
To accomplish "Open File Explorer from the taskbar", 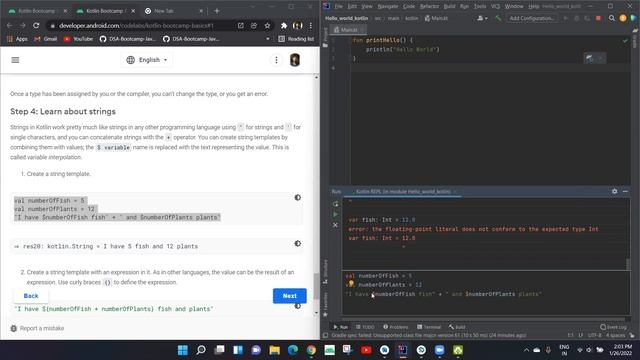I will pos(274,350).
